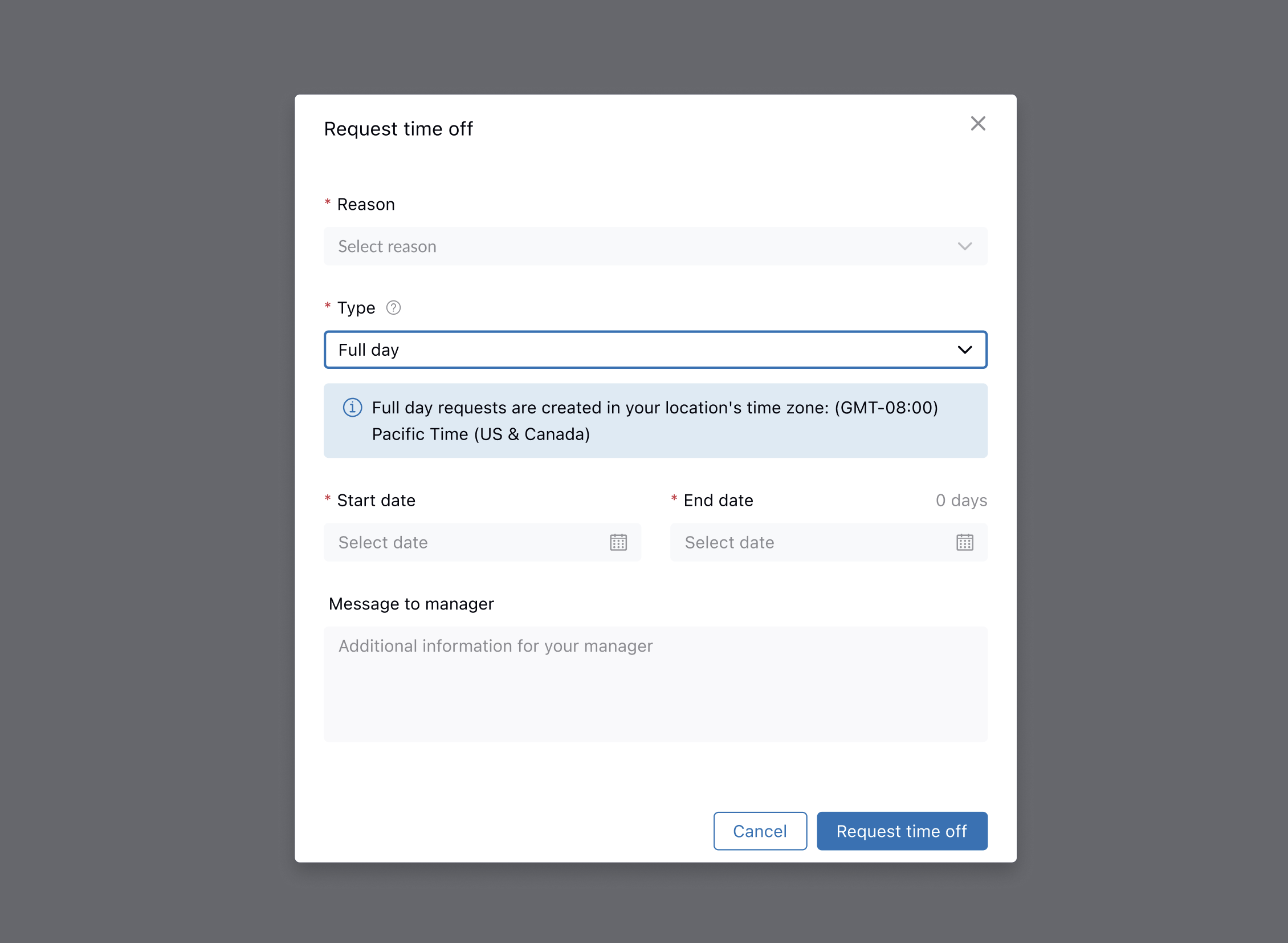
Task: Click the End date label
Action: coord(718,501)
